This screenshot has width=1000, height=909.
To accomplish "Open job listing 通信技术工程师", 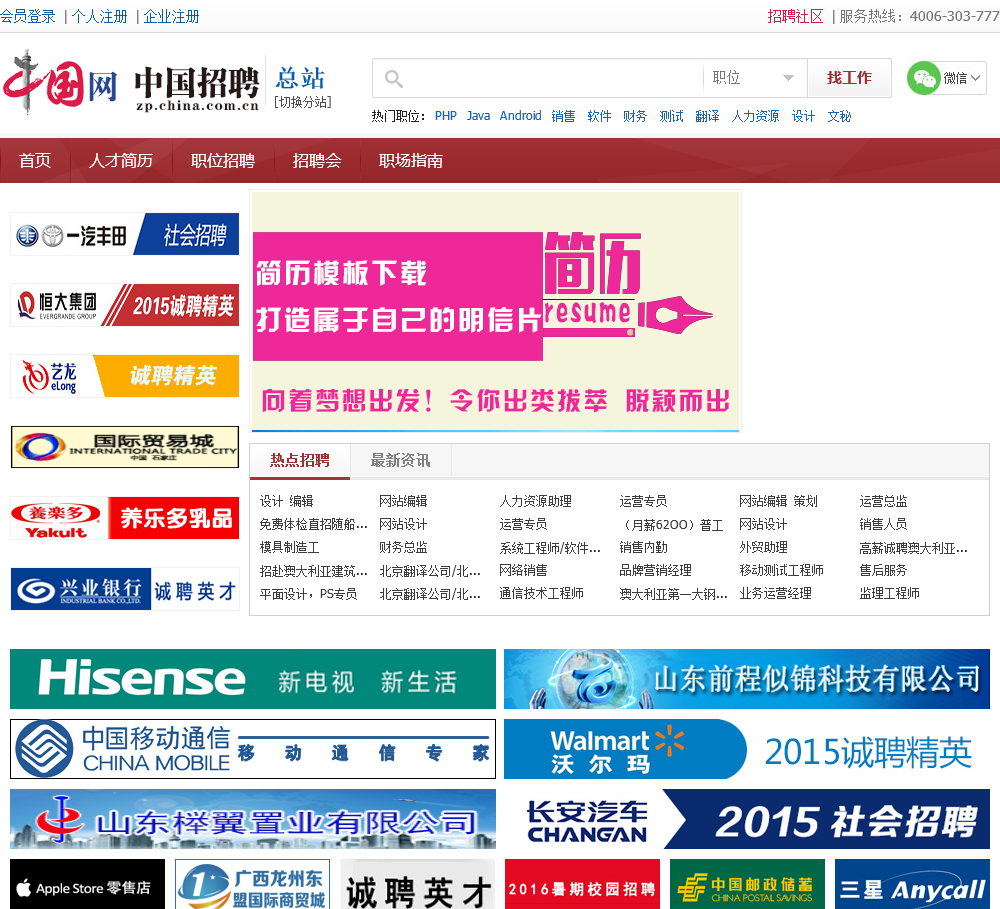I will pyautogui.click(x=541, y=594).
